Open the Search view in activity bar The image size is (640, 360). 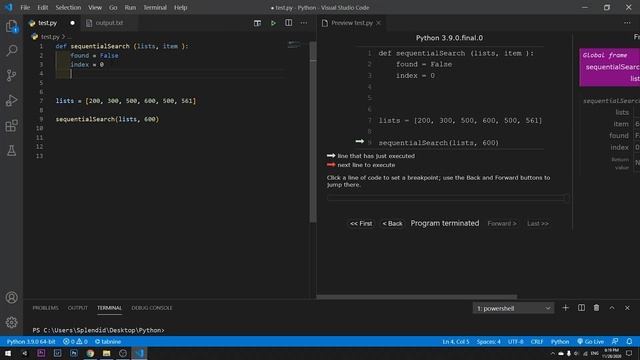click(11, 51)
